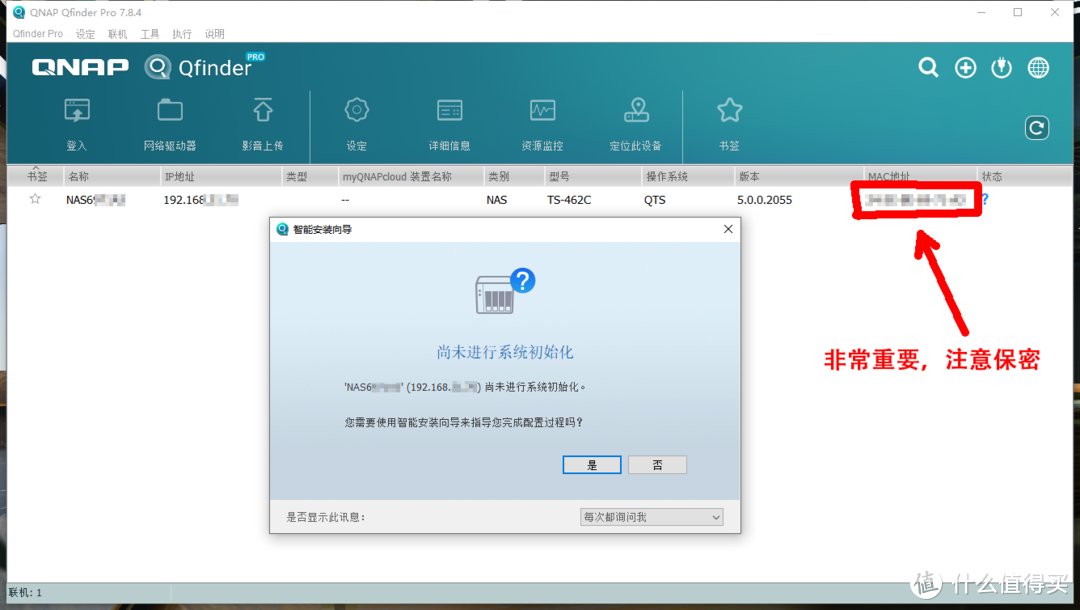Screen dimensions: 1080x610
Task: Sort by myQNAPcloud 装置名称 column header
Action: [411, 176]
